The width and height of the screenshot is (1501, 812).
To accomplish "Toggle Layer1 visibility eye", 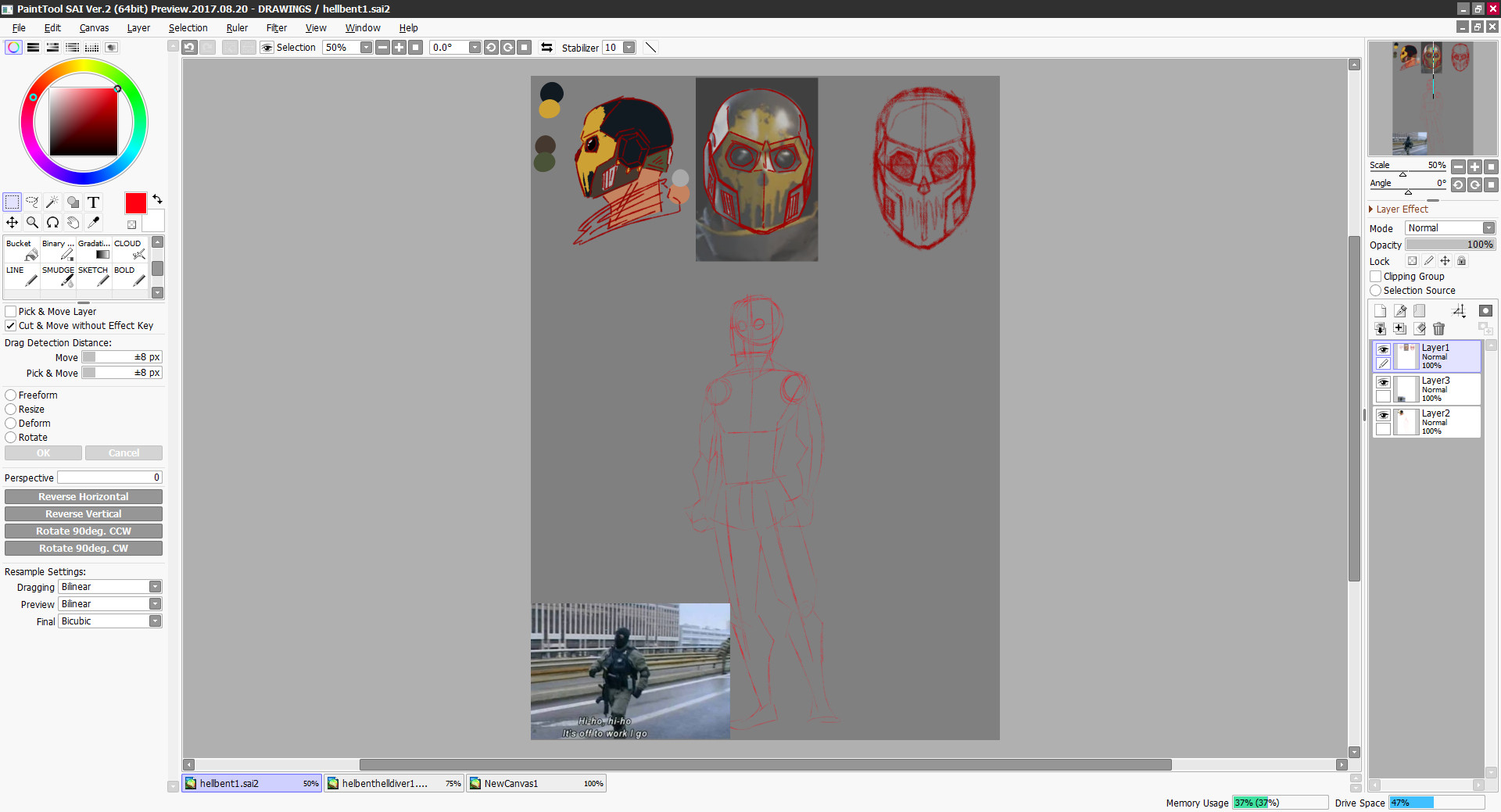I will point(1383,350).
